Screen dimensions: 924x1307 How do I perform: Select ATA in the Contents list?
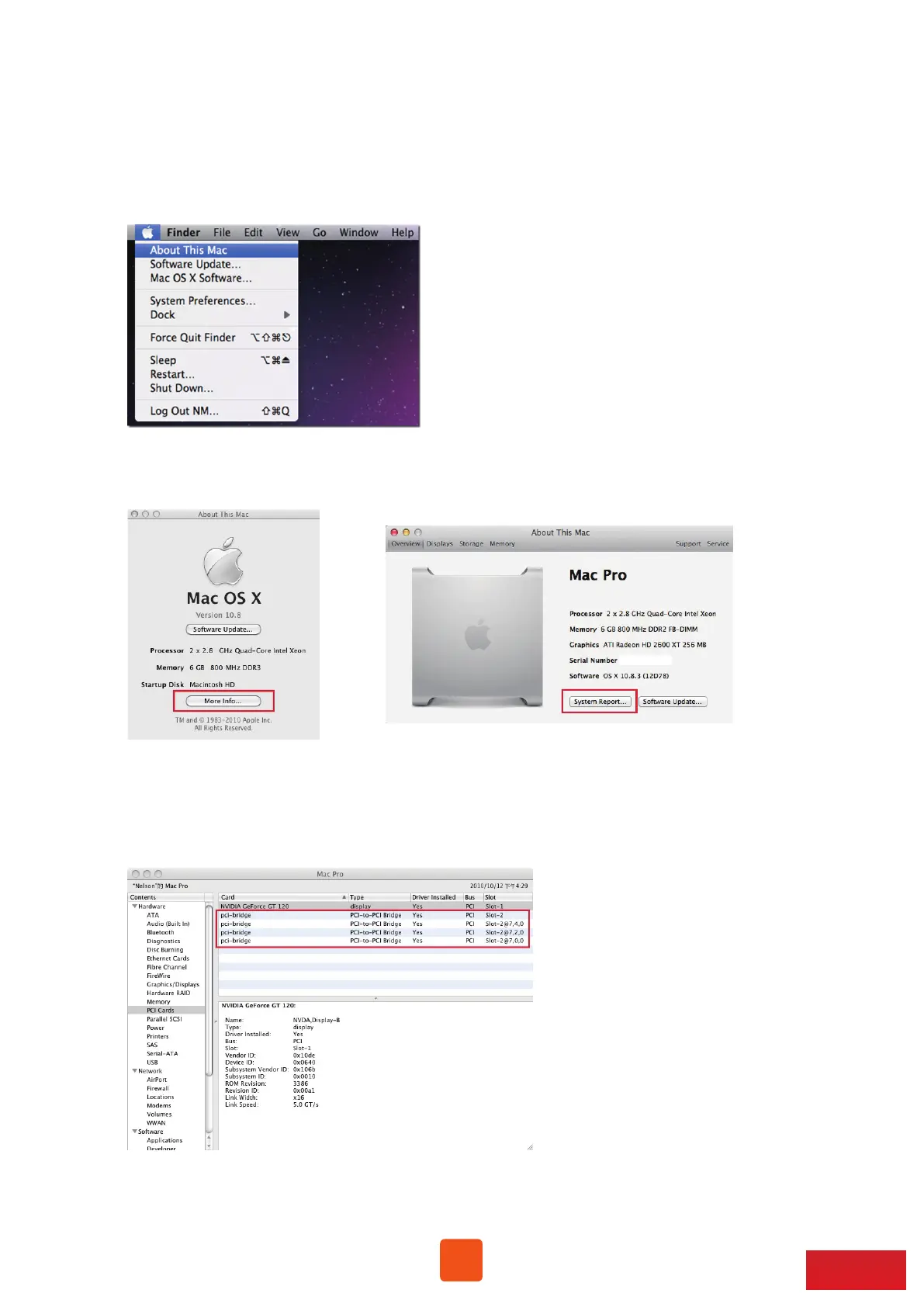[153, 915]
